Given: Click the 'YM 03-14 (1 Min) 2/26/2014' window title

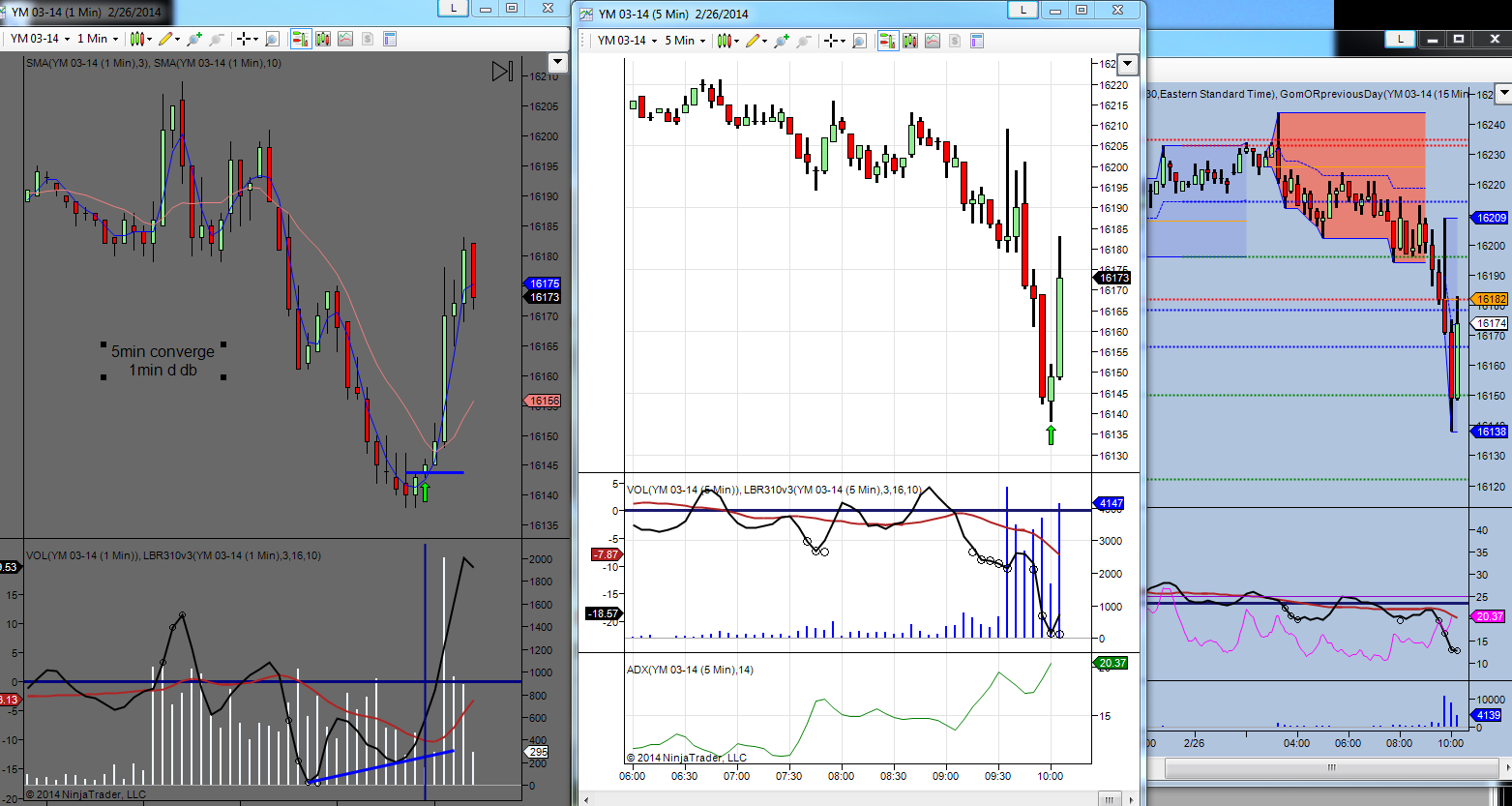Looking at the screenshot, I should click(x=86, y=12).
